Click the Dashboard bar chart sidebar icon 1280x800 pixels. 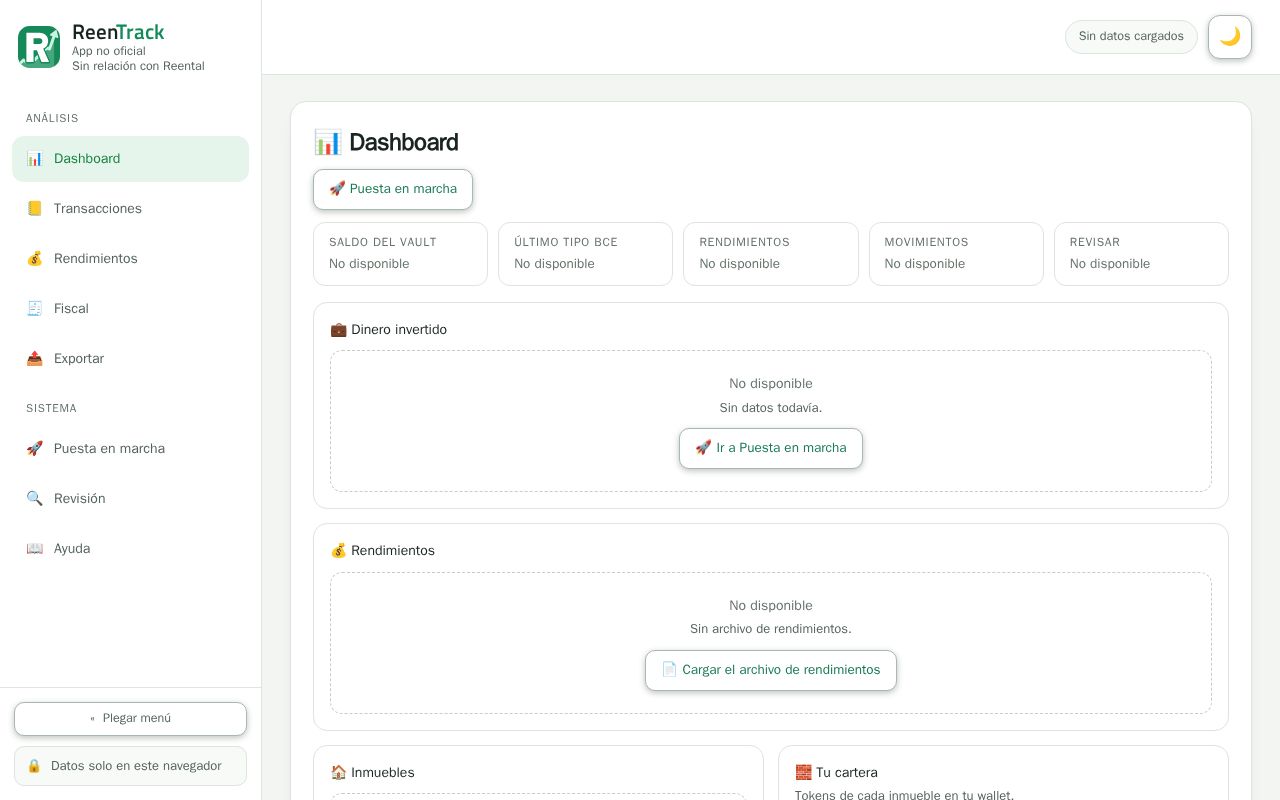tap(35, 159)
